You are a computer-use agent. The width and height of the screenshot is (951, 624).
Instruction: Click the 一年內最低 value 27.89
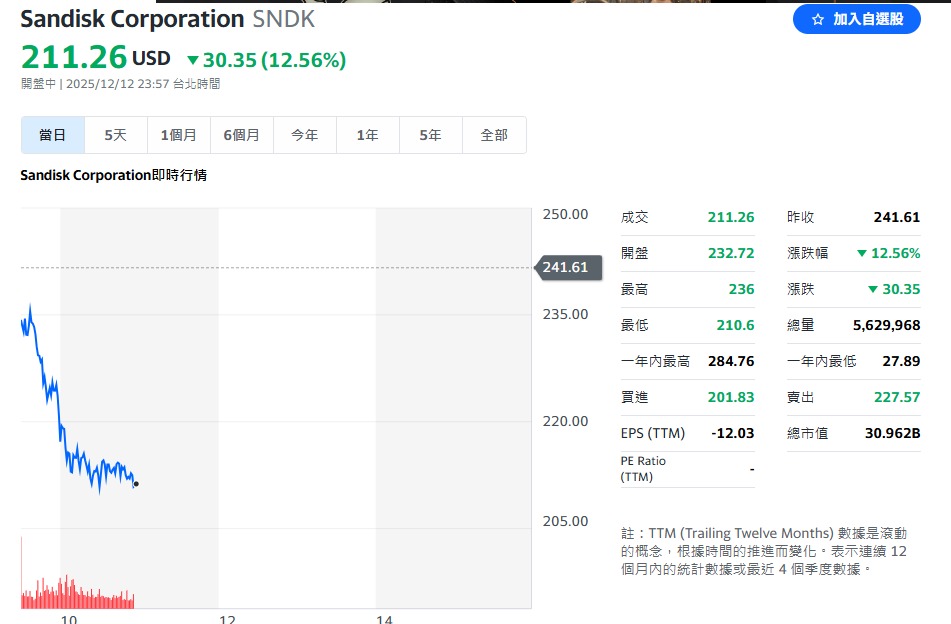[901, 361]
